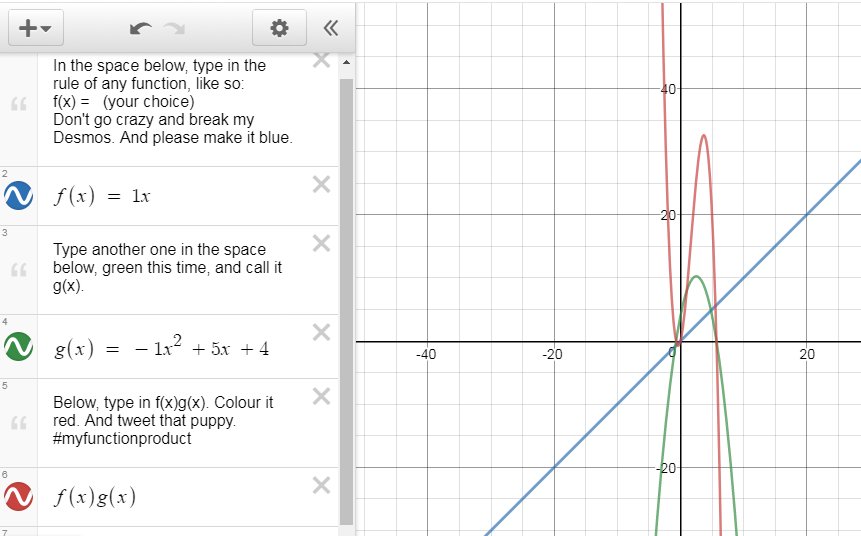This screenshot has height=536, width=861.
Task: Delete the first instruction note
Action: (321, 60)
